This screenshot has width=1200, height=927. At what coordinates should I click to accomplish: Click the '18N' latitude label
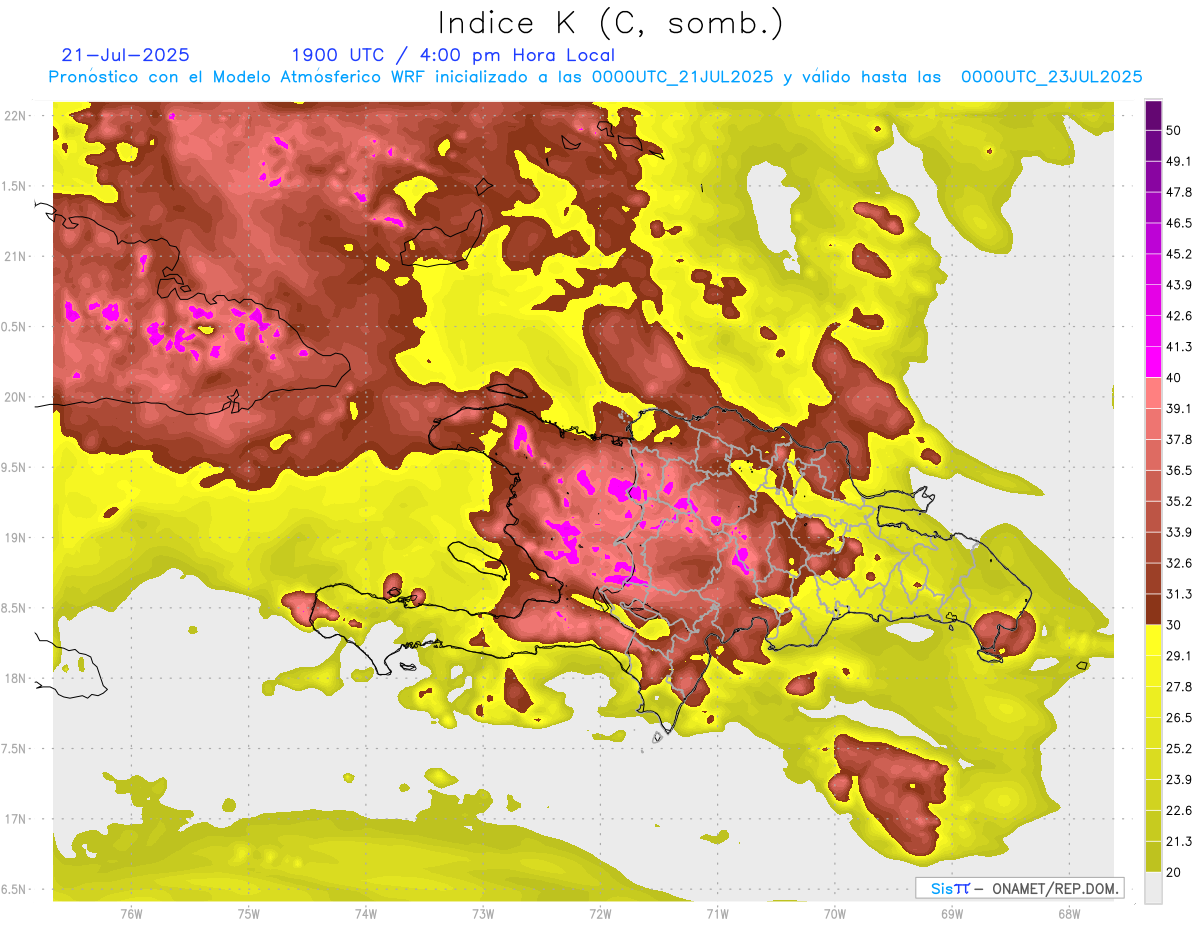14,679
